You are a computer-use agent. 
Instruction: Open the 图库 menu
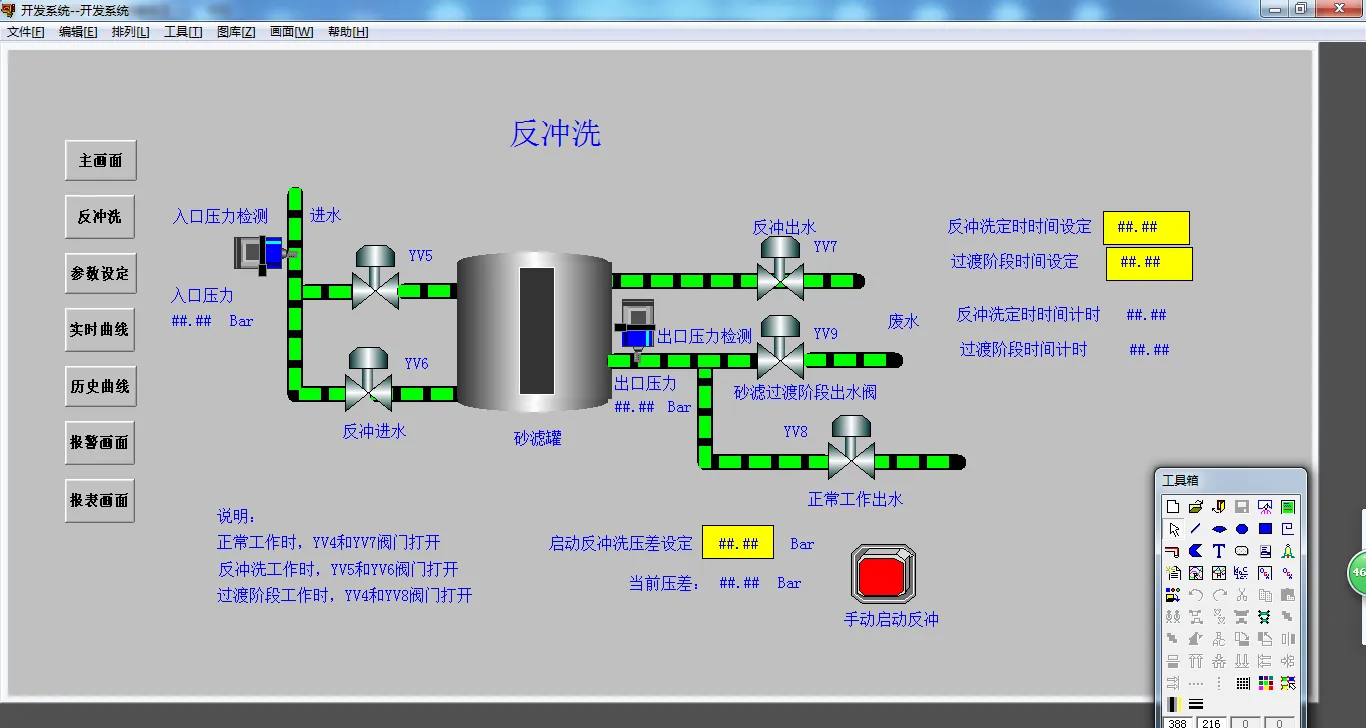point(236,31)
